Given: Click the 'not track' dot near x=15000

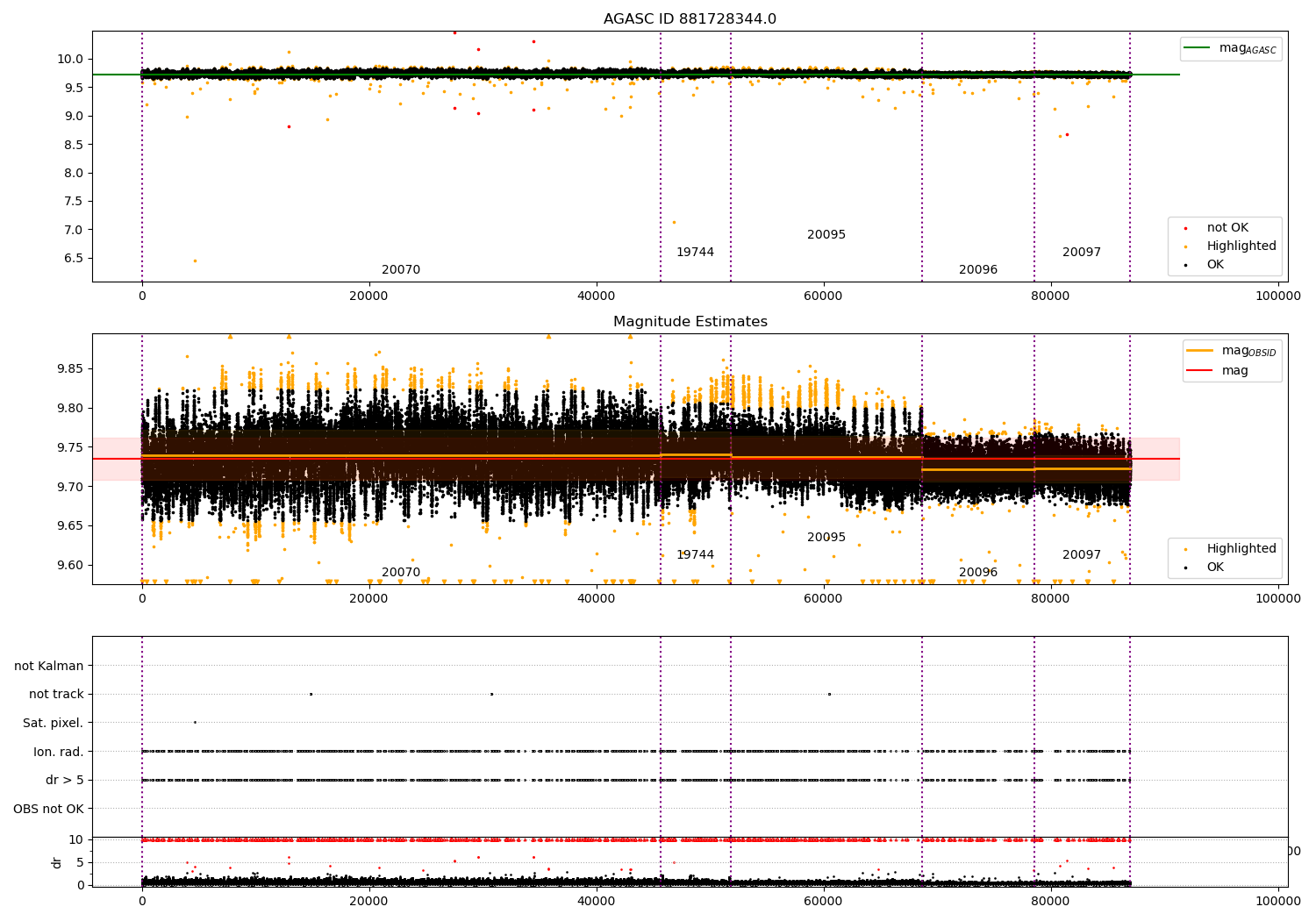Looking at the screenshot, I should coord(311,694).
